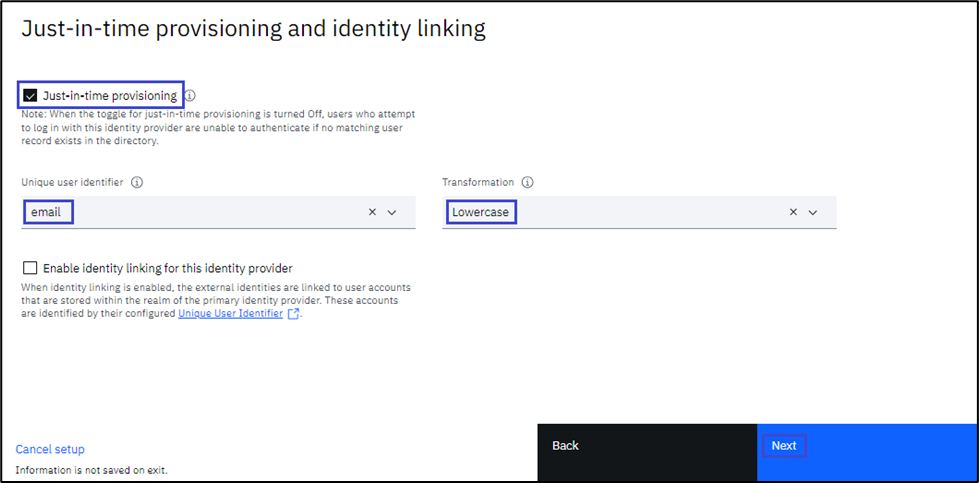Clear the email value with X icon

pyautogui.click(x=372, y=212)
